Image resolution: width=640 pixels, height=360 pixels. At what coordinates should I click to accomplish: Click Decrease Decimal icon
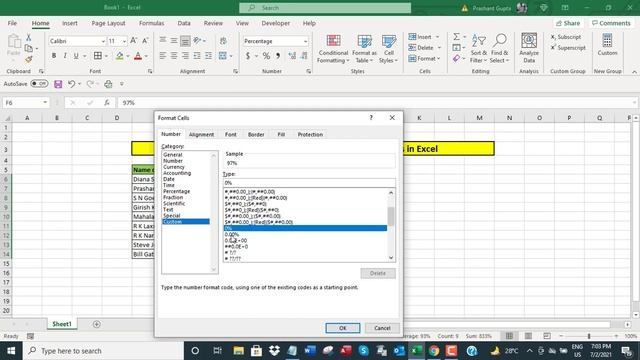pos(304,56)
